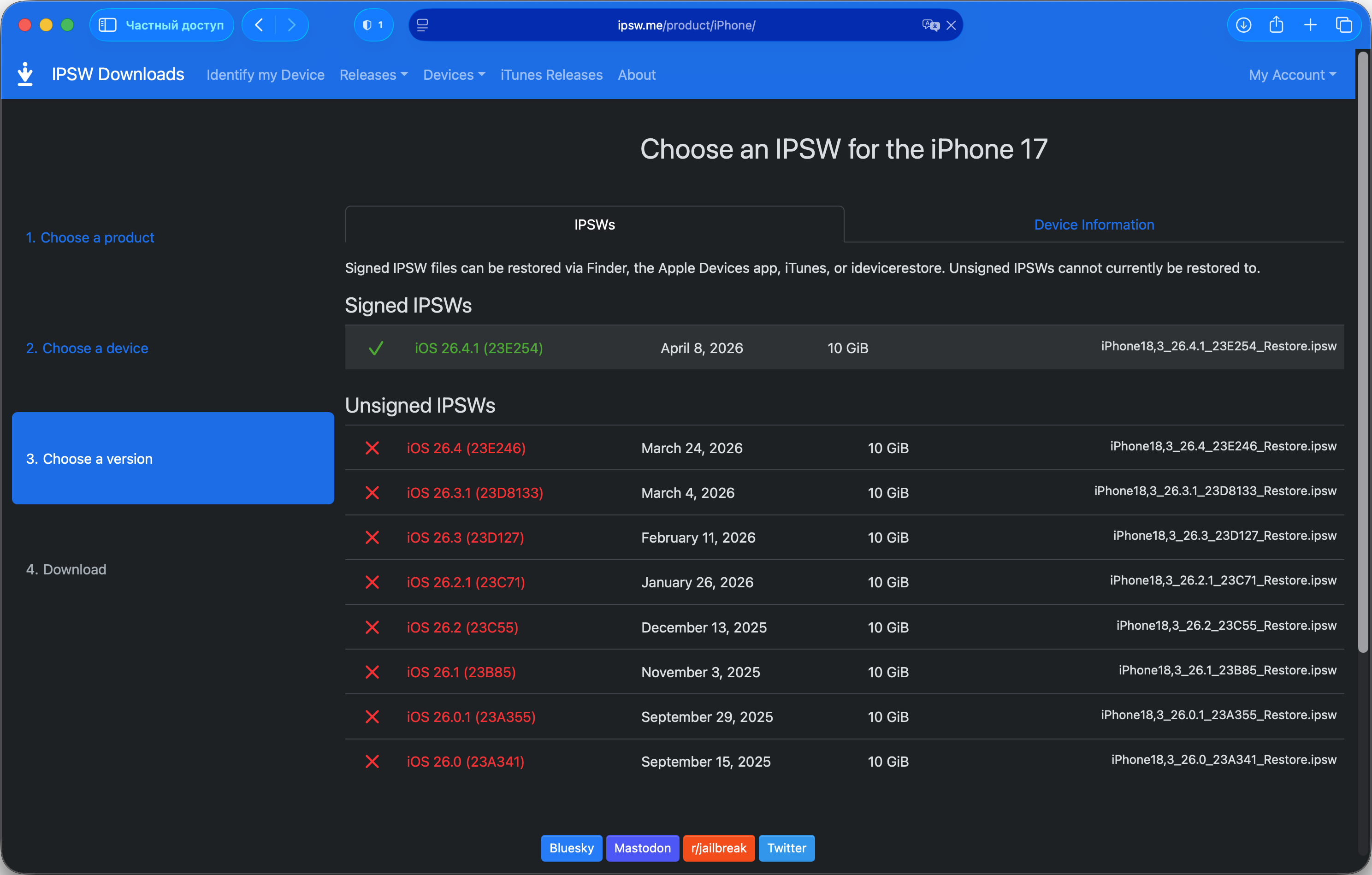This screenshot has width=1372, height=875.
Task: Switch to the Device Information tab
Action: (x=1094, y=225)
